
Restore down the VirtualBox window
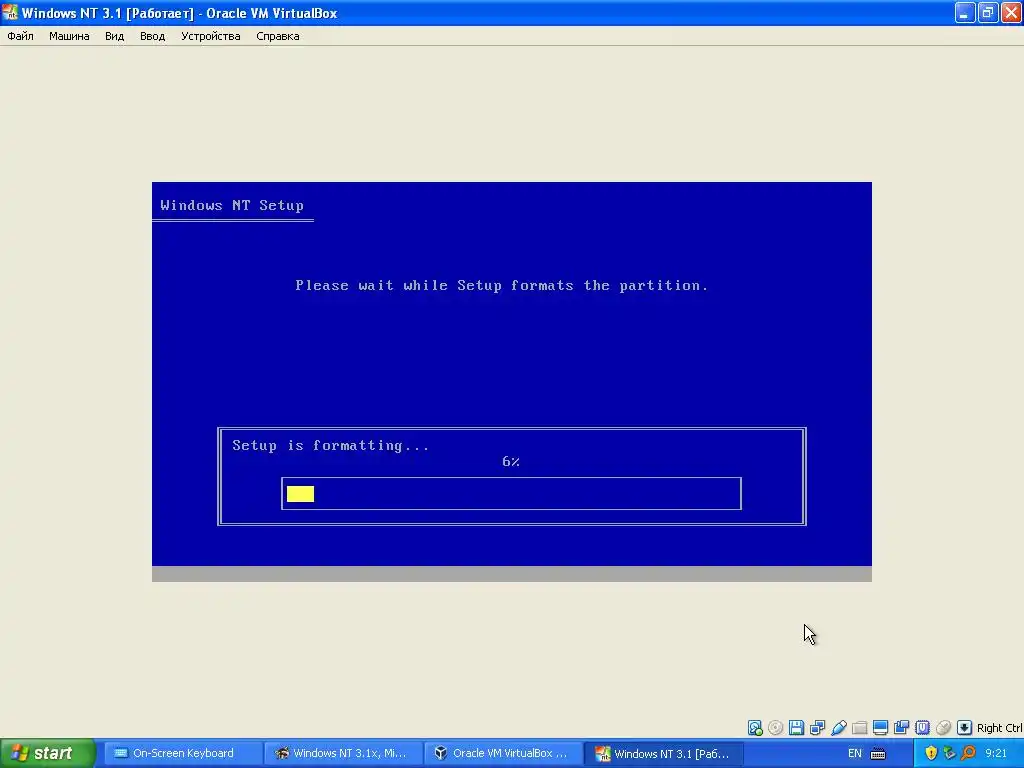(988, 12)
